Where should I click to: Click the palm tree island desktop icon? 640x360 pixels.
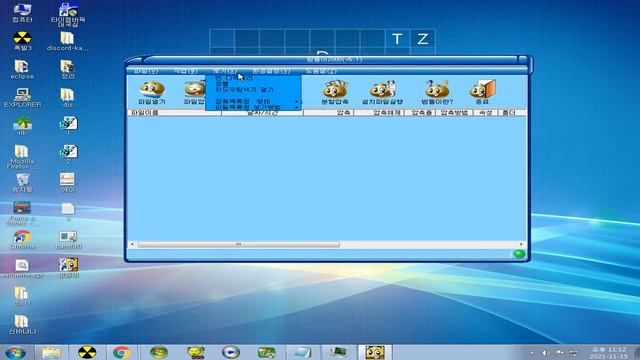[22, 126]
